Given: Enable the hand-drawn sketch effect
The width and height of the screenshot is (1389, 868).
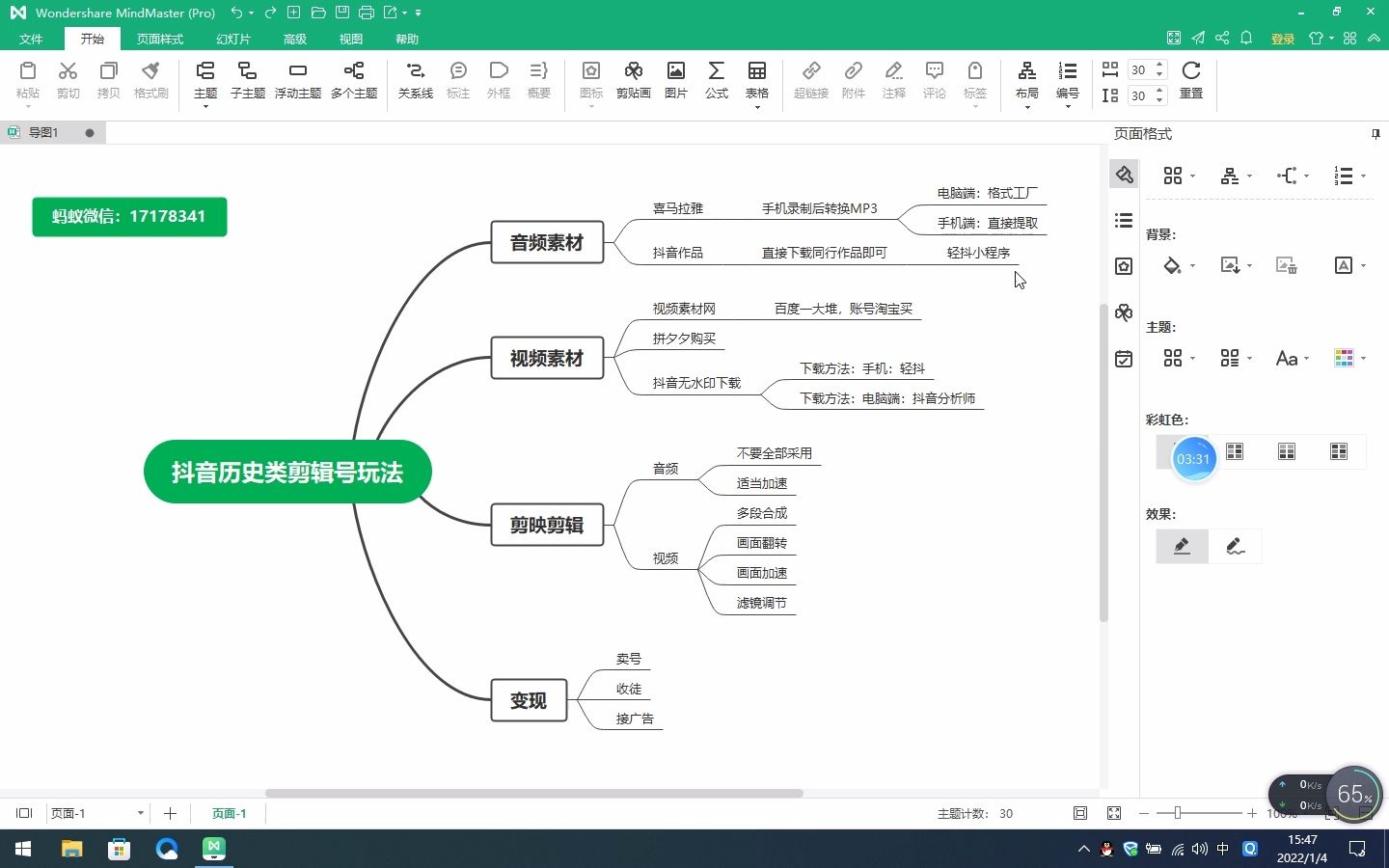Looking at the screenshot, I should click(x=1235, y=546).
